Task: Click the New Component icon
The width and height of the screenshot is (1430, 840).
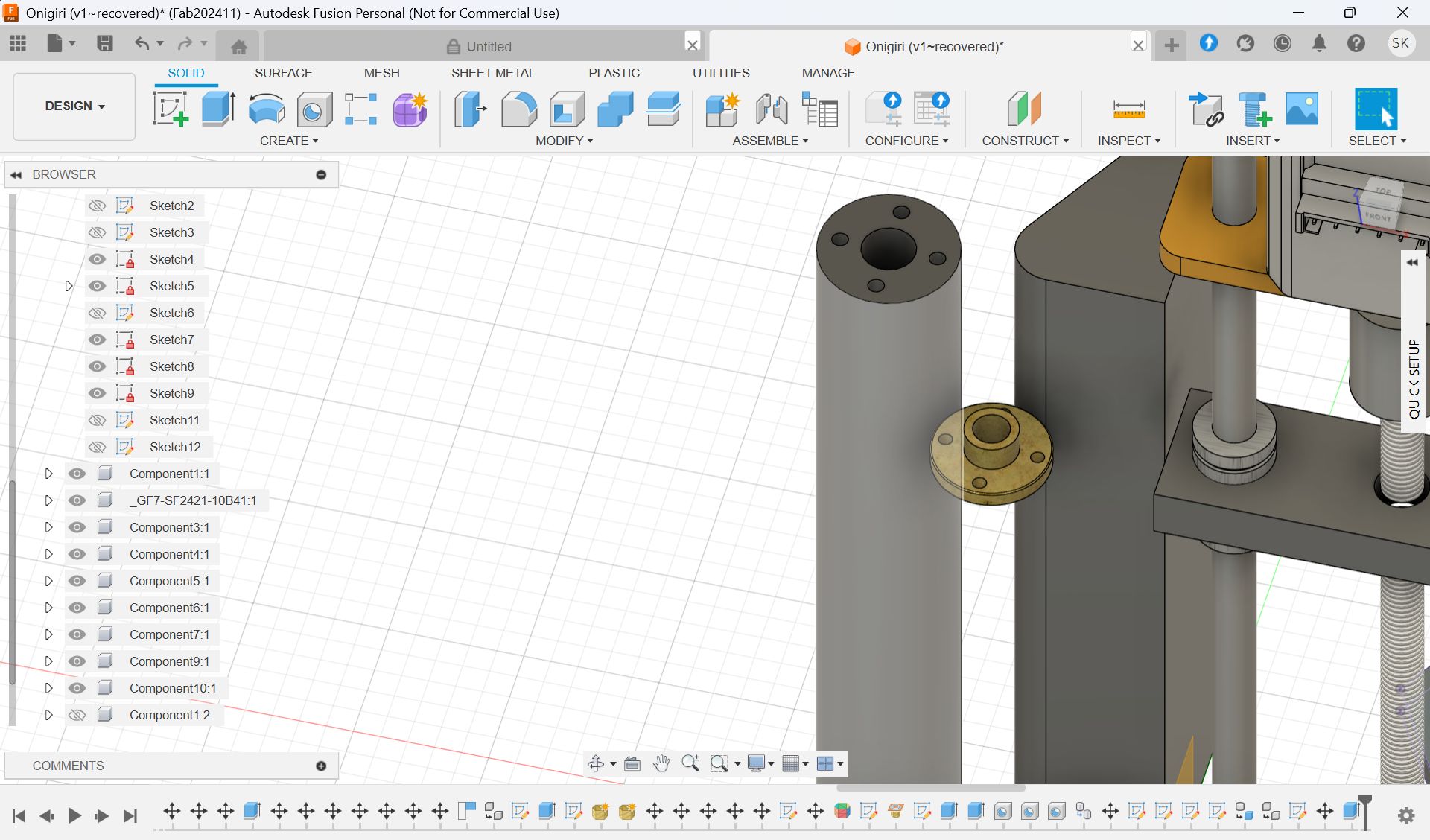Action: (722, 109)
